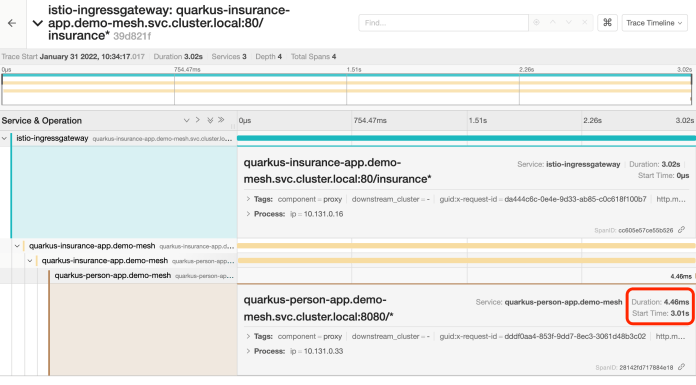Collapse the istio-ingressgateway span row
696x385 pixels.
[4, 139]
